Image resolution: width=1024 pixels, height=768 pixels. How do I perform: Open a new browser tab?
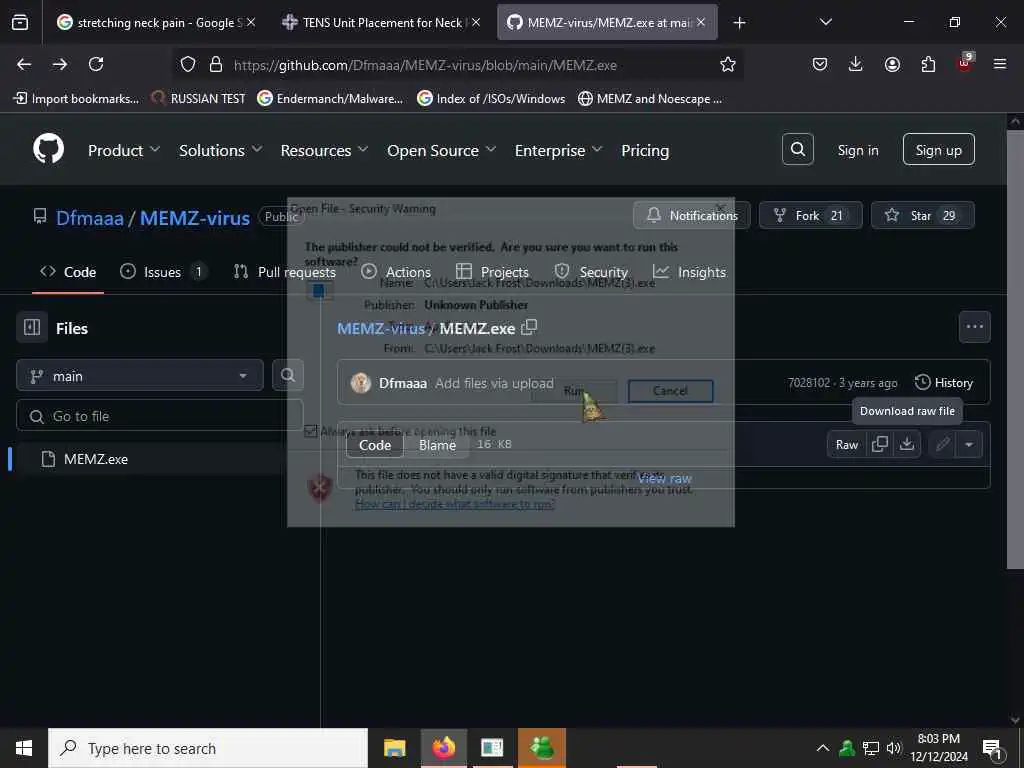click(x=739, y=22)
